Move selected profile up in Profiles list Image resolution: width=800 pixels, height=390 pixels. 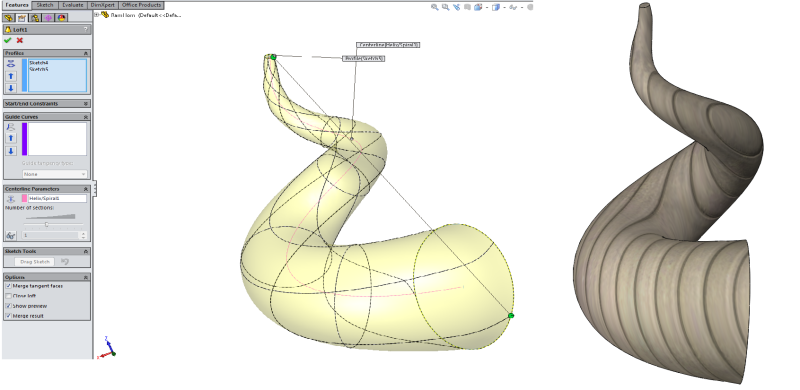click(x=11, y=76)
